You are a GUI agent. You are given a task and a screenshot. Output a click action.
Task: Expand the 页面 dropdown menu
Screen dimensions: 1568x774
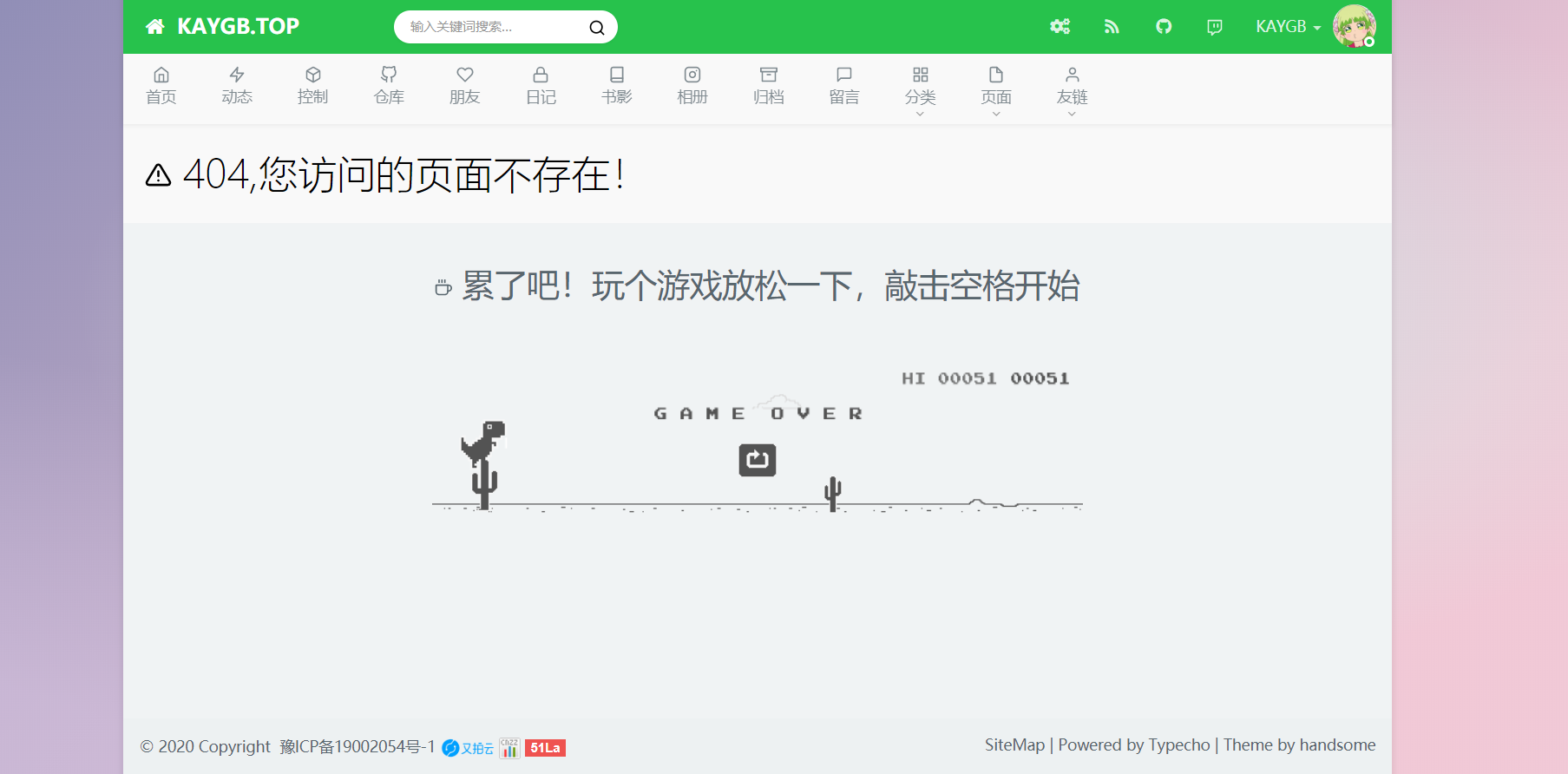(996, 90)
